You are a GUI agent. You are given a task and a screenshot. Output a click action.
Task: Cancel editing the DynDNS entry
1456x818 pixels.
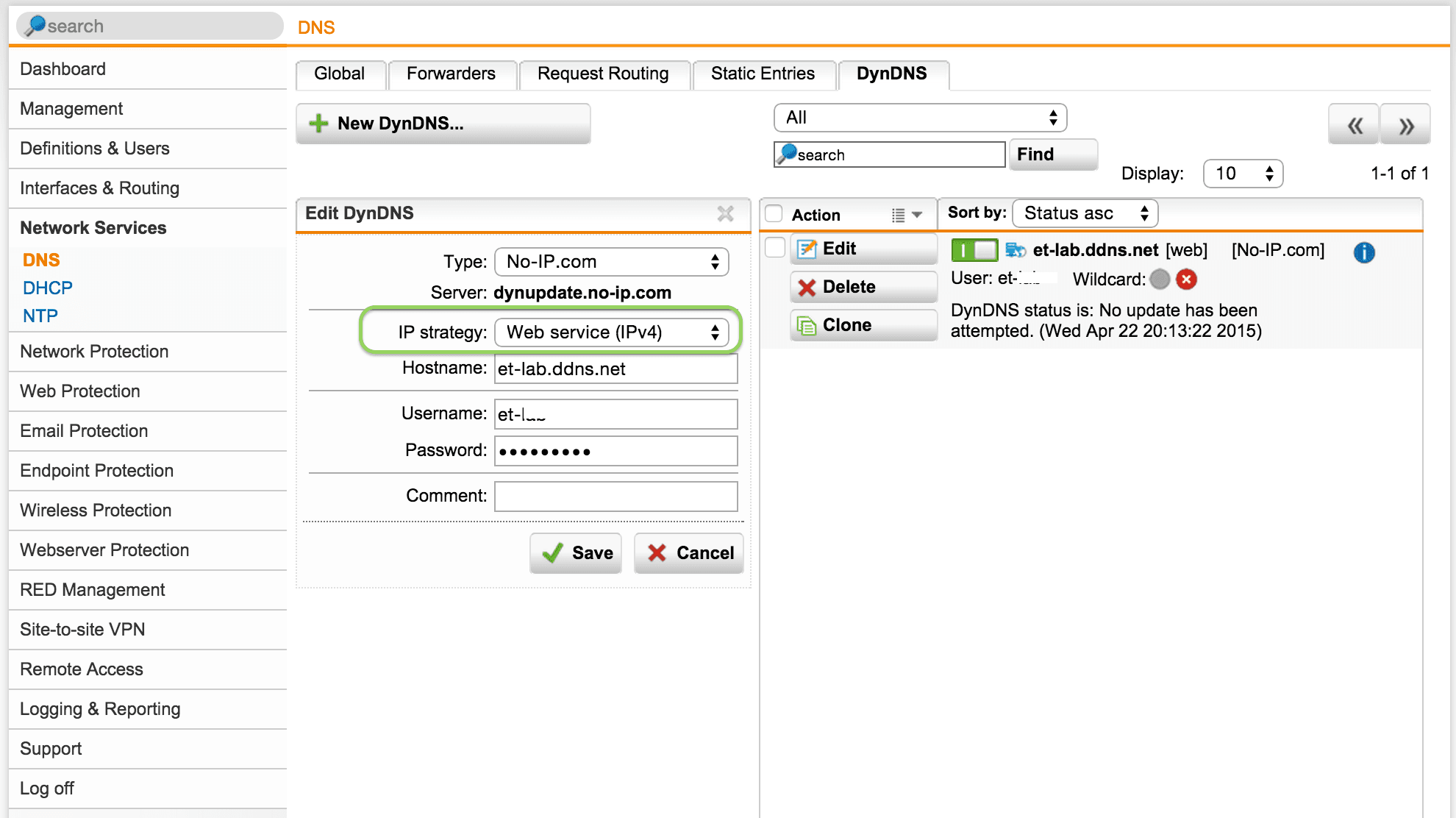coord(689,553)
